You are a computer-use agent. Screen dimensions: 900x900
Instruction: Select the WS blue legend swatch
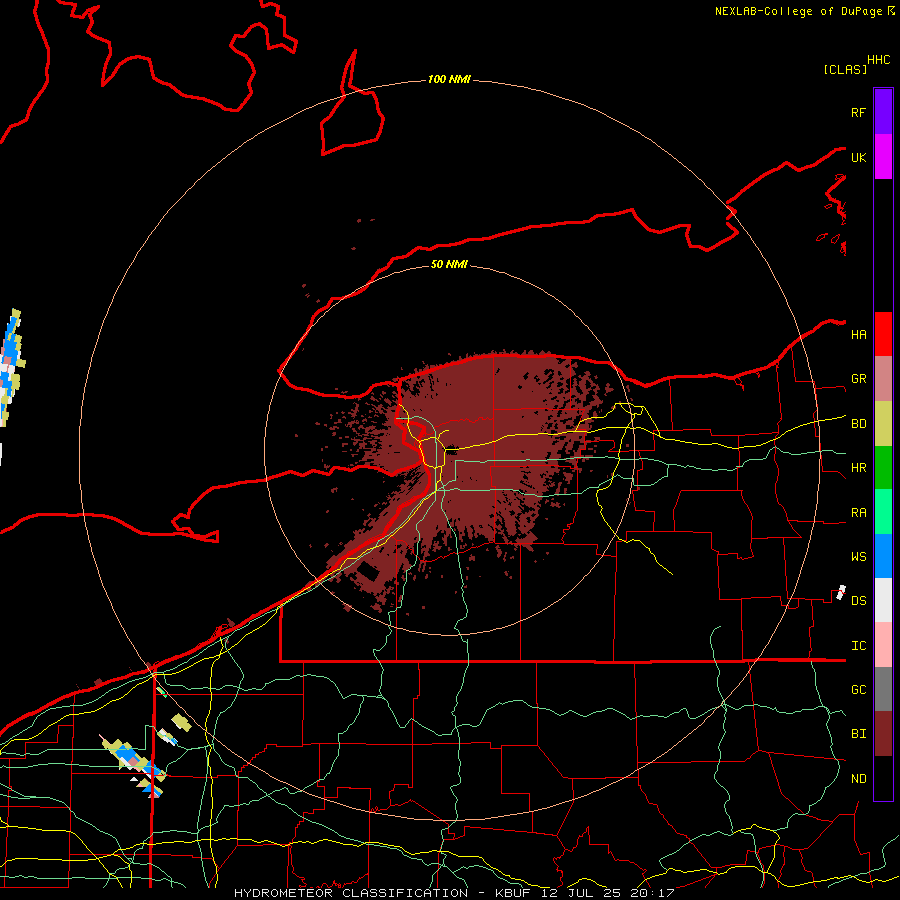tap(883, 556)
